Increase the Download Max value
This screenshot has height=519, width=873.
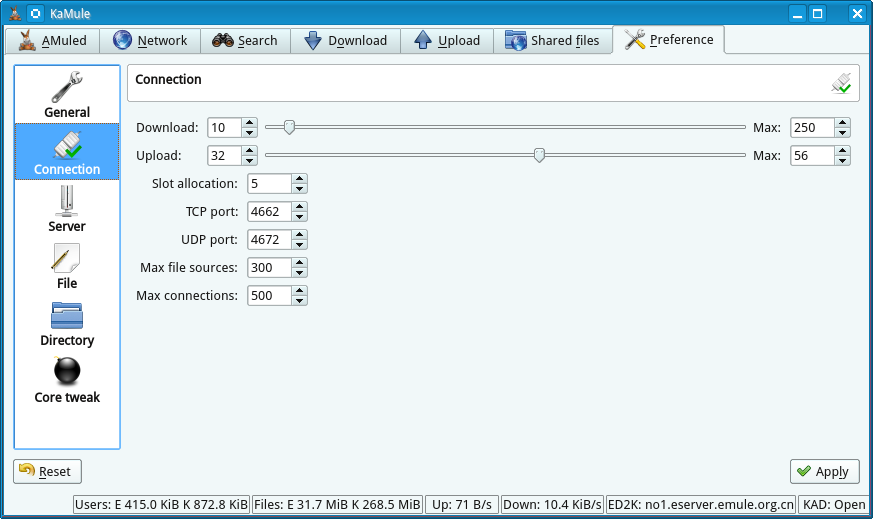point(842,123)
